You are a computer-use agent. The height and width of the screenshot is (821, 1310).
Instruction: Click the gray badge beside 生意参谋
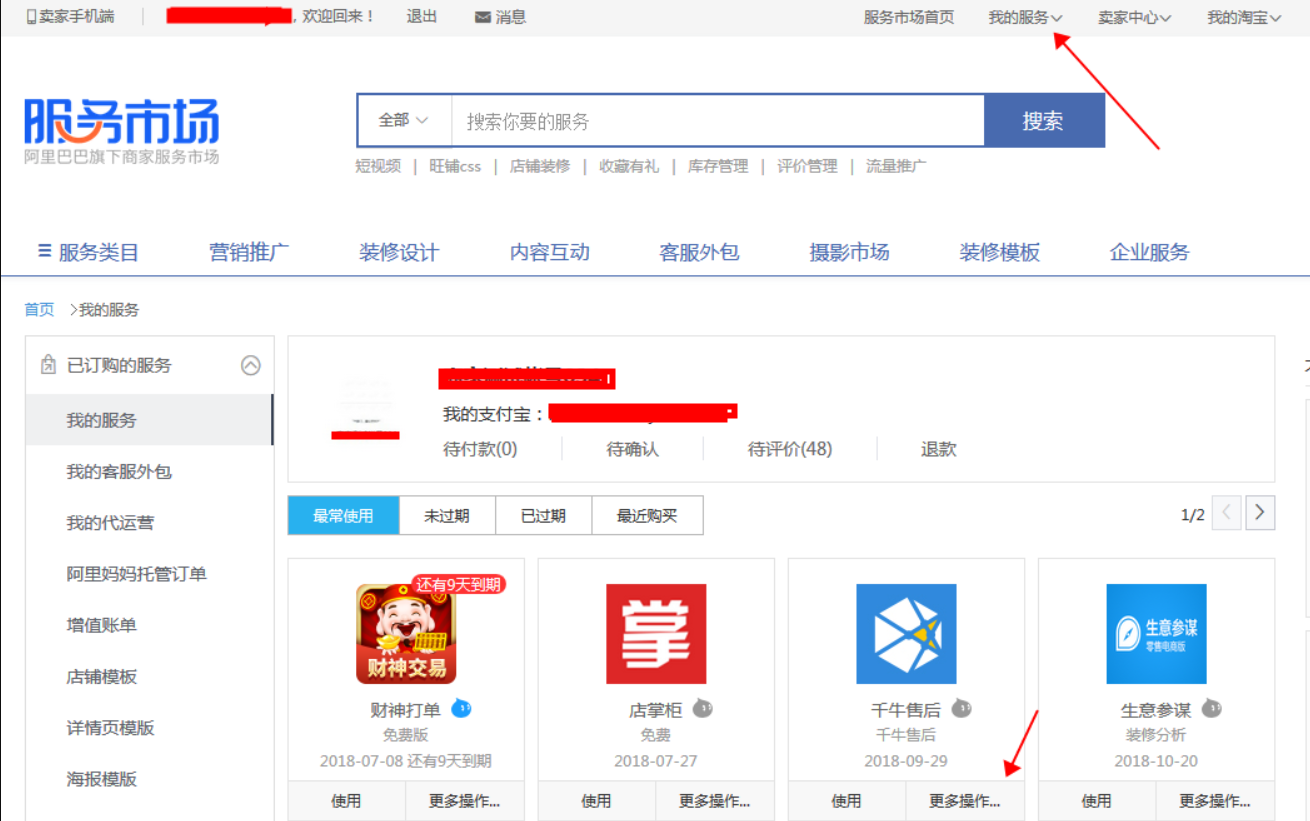point(1211,709)
